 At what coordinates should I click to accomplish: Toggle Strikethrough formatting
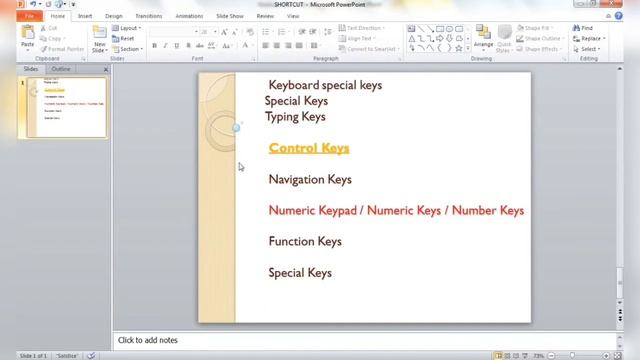[x=200, y=46]
